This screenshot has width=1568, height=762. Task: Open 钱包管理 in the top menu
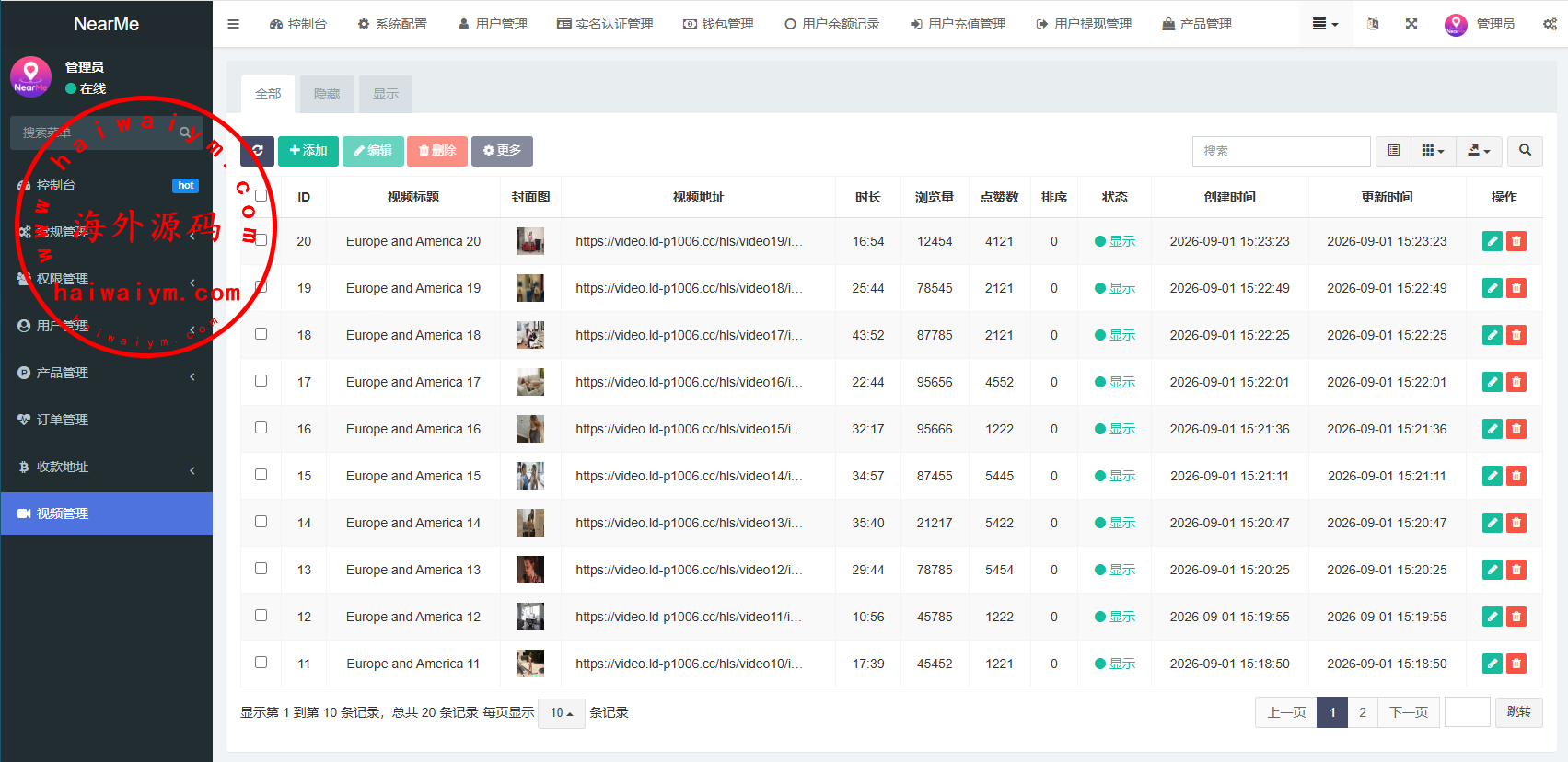(x=718, y=24)
